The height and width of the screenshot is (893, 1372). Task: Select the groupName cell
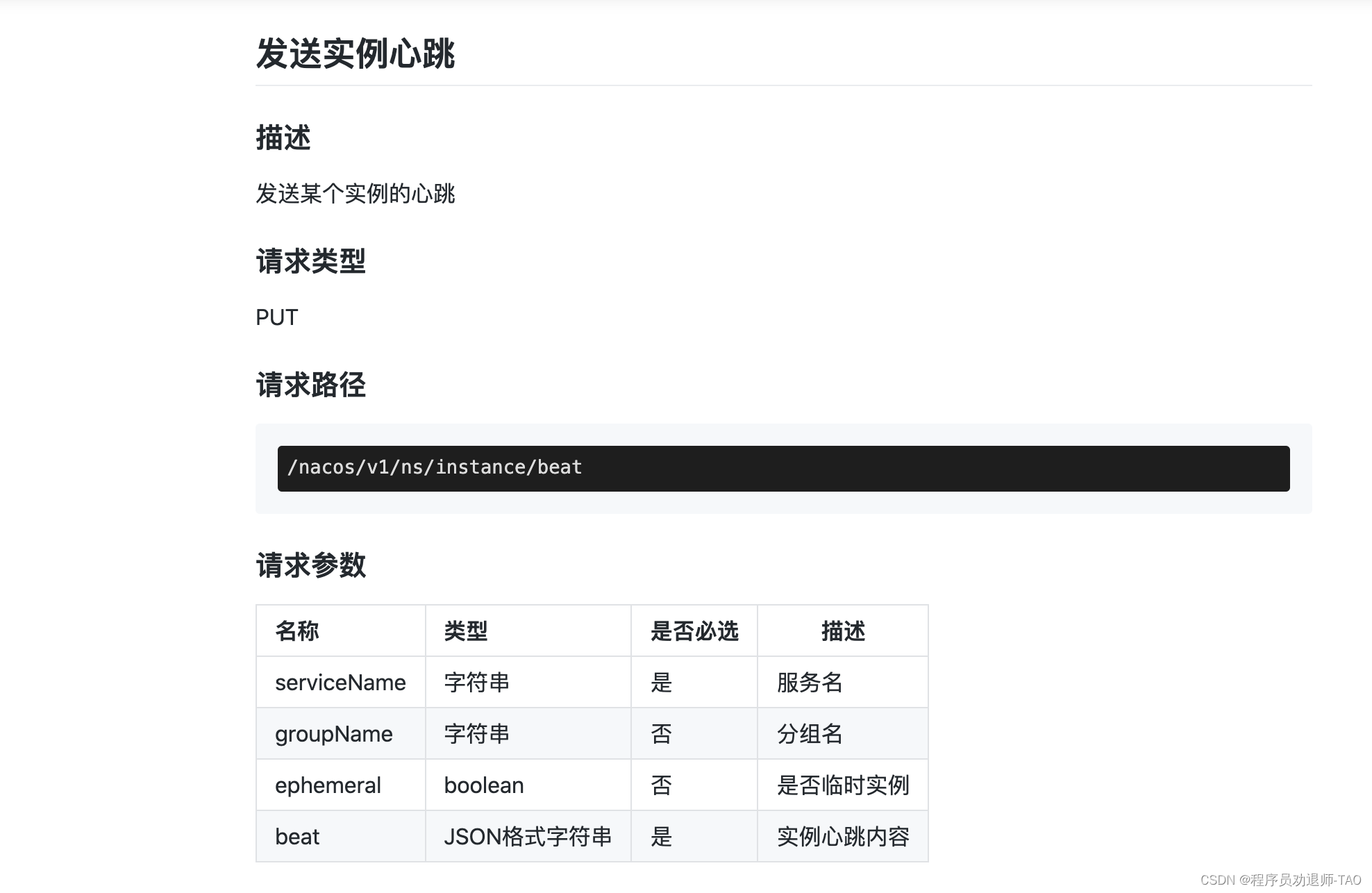point(341,733)
